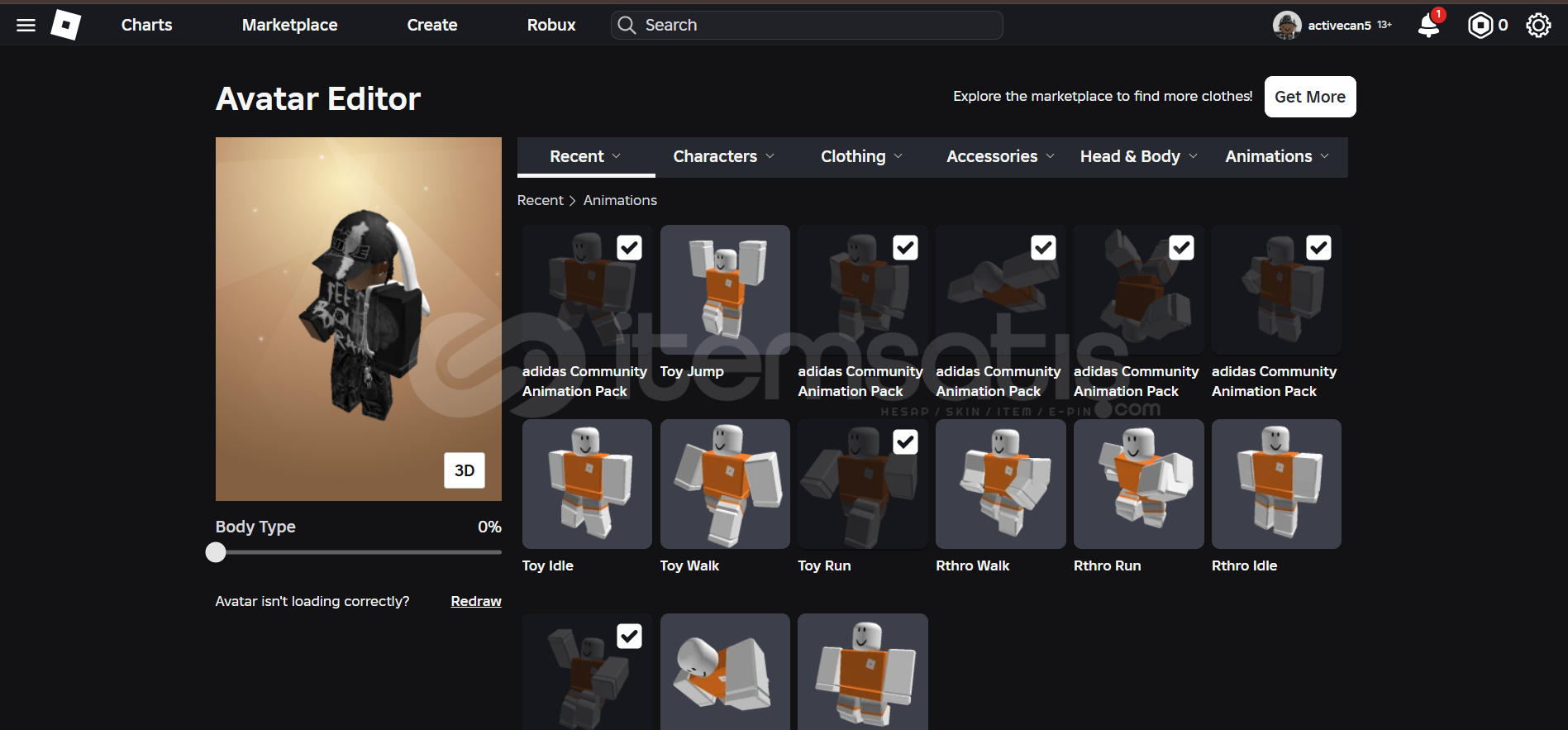Select the Rthro Walk animation thumbnail
Viewport: 1568px width, 730px height.
pyautogui.click(x=1000, y=484)
